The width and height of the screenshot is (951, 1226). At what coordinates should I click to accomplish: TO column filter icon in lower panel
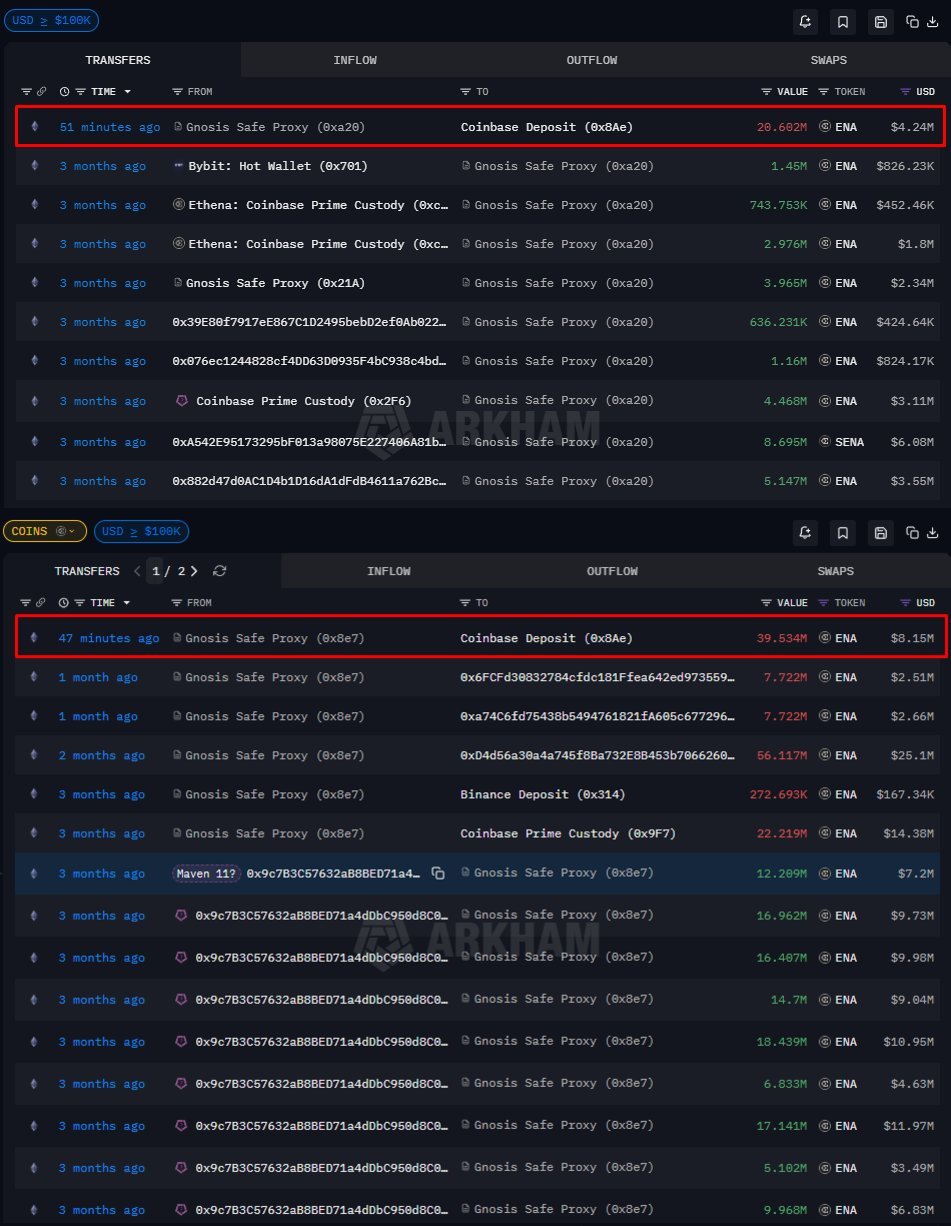(465, 603)
